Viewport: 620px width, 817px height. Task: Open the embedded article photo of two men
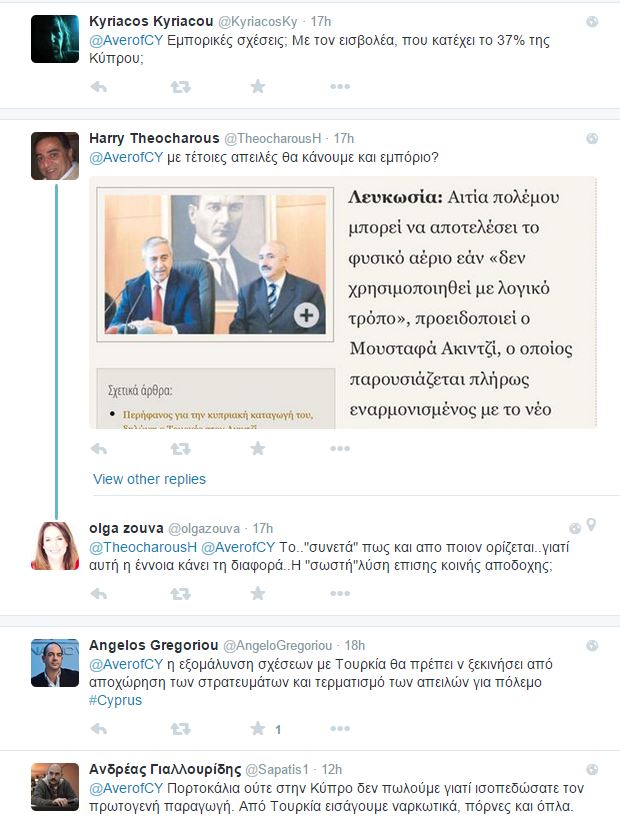point(215,264)
